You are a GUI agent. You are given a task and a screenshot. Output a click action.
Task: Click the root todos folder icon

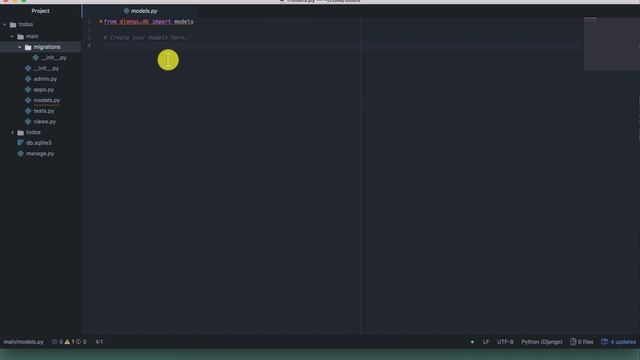(13, 24)
